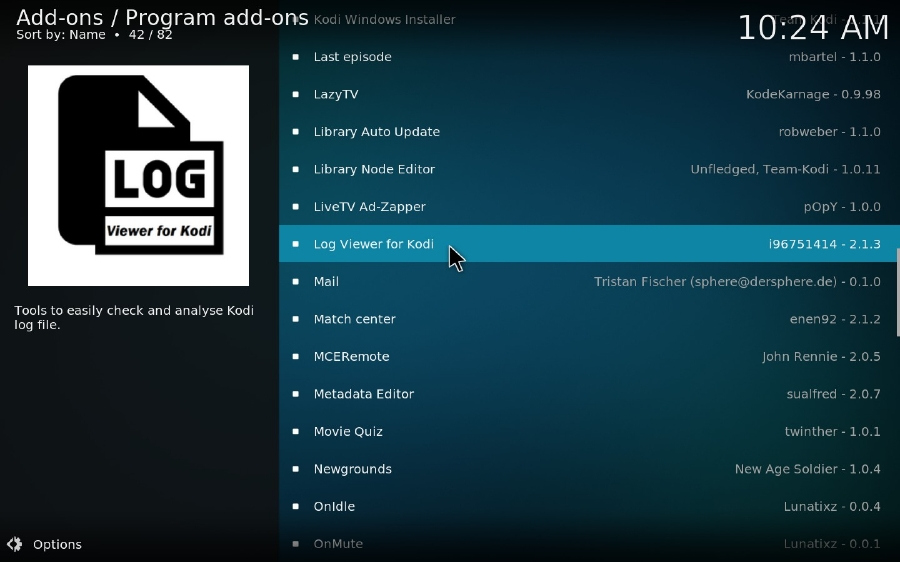This screenshot has width=900, height=562.
Task: Select the LazyTV add-on
Action: [x=589, y=94]
